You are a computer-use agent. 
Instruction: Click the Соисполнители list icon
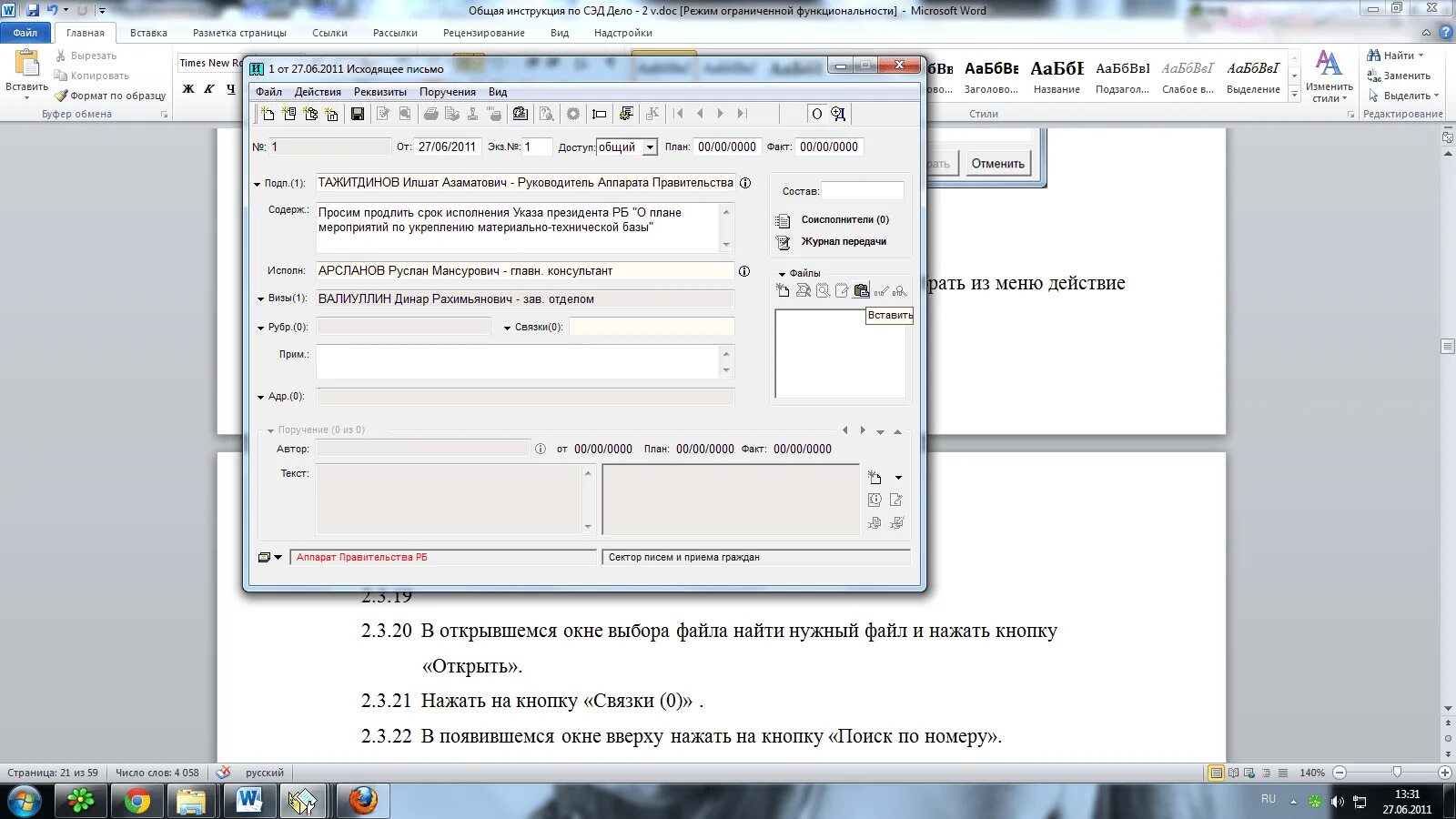783,220
